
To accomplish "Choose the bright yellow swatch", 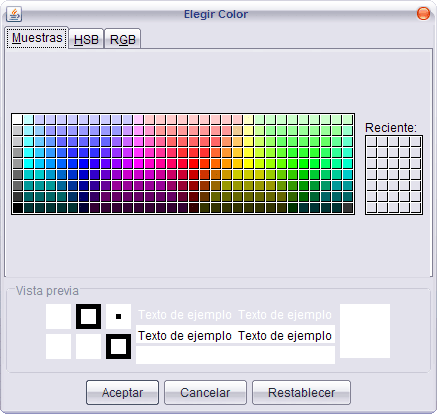I will tap(249, 164).
